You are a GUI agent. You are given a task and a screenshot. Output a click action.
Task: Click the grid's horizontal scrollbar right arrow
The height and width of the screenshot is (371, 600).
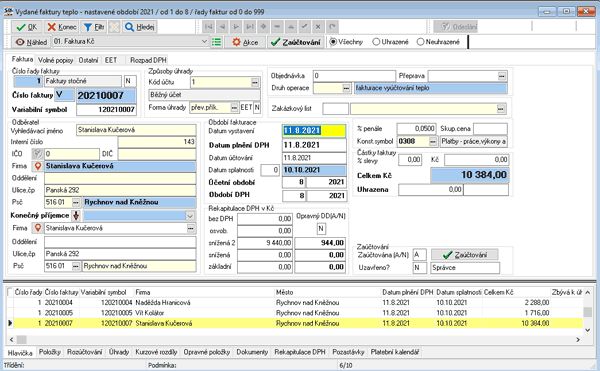578,340
